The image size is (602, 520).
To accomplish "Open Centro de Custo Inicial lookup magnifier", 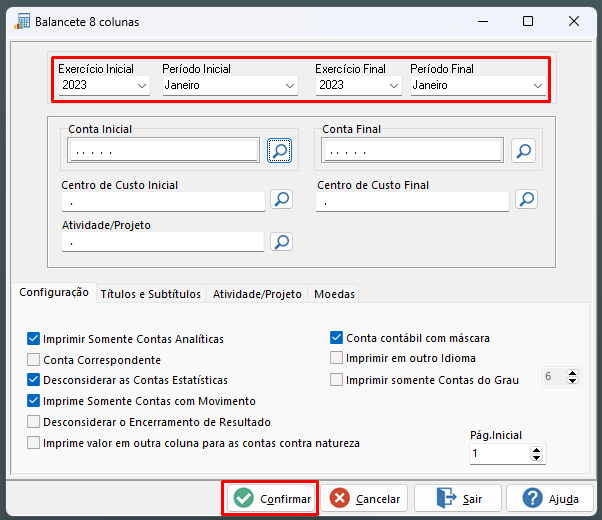I will click(x=281, y=199).
